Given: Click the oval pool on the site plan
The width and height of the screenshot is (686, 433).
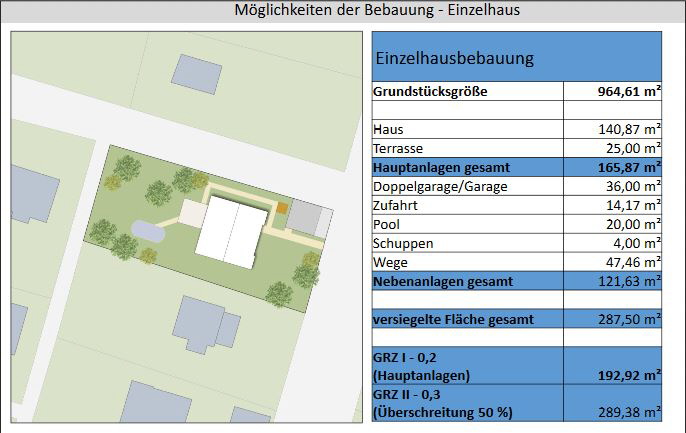Looking at the screenshot, I should (x=148, y=231).
